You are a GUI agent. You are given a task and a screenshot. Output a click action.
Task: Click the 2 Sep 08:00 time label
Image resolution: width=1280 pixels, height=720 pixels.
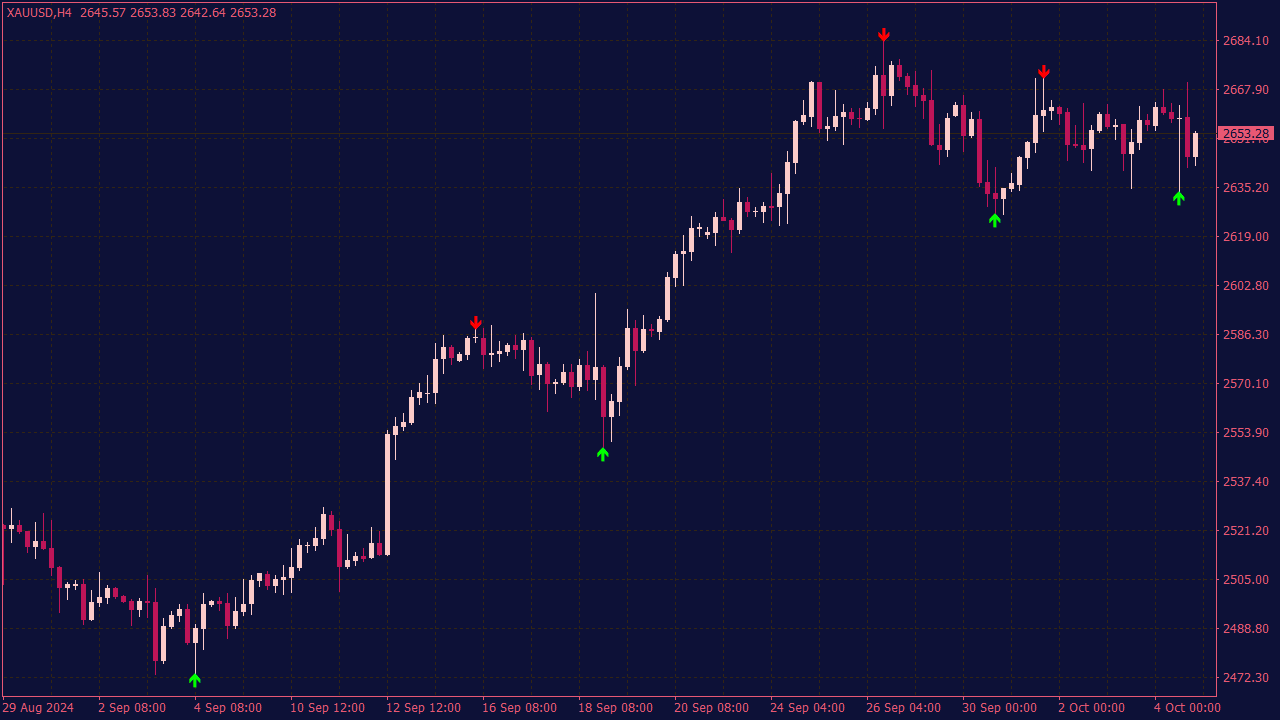132,708
